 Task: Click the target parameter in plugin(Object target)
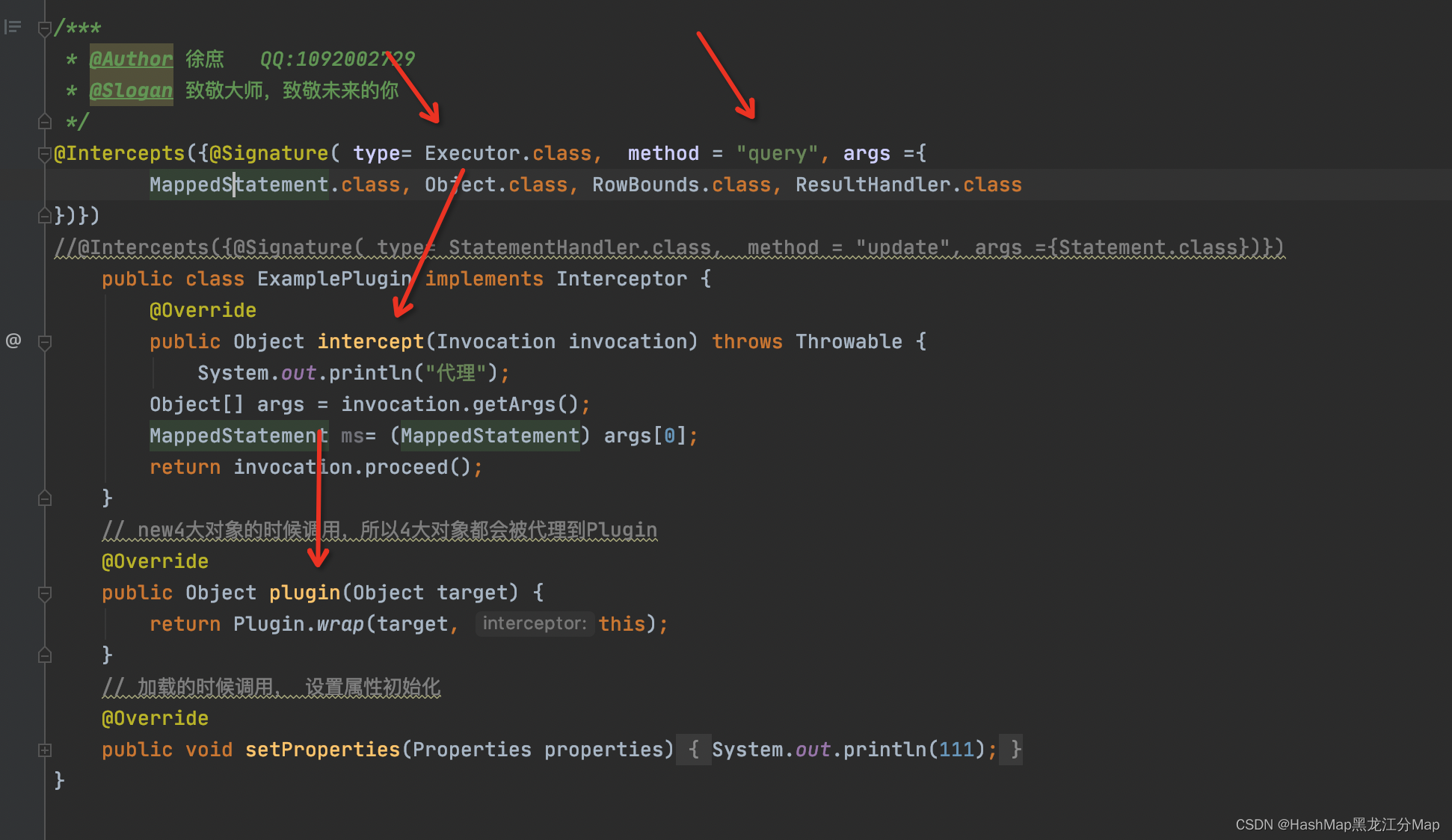pos(472,593)
